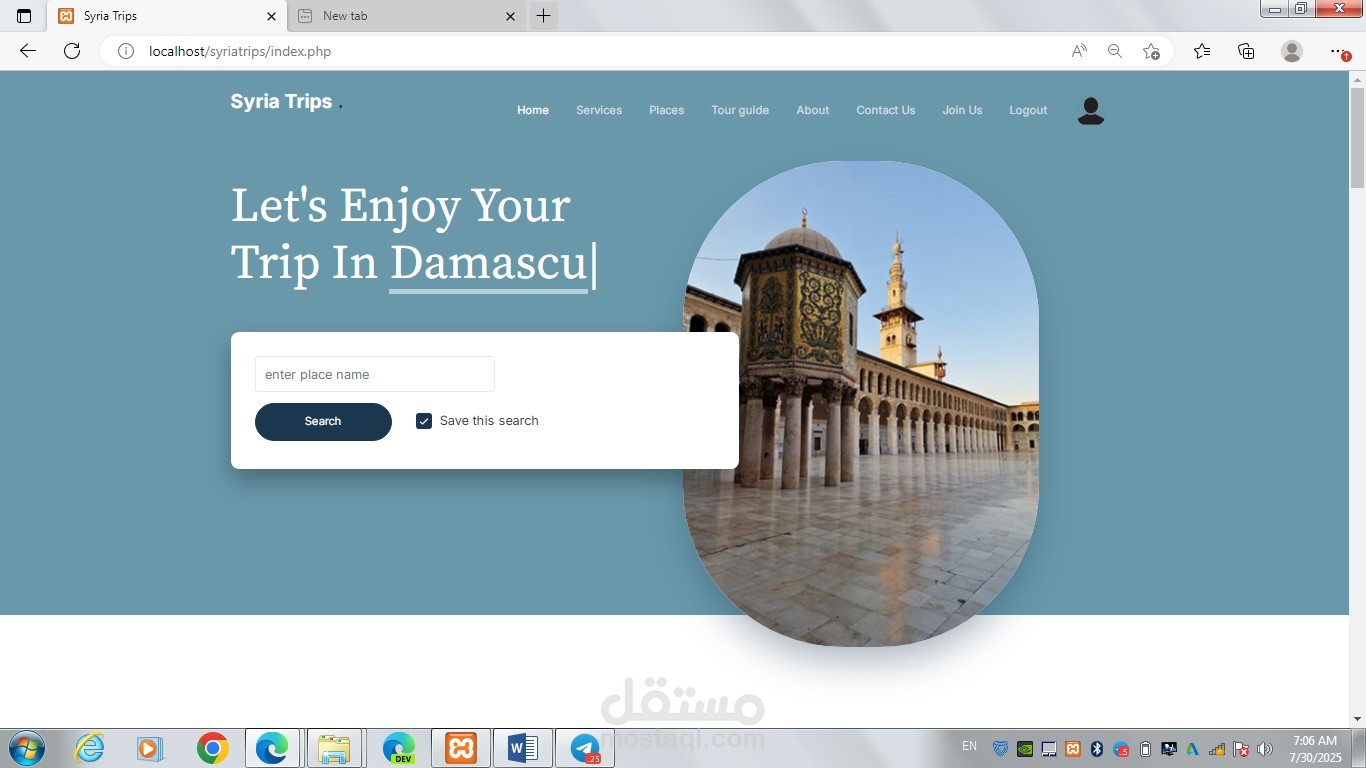Switch to Microsoft Edge in taskbar
Image resolution: width=1366 pixels, height=768 pixels.
coord(272,748)
